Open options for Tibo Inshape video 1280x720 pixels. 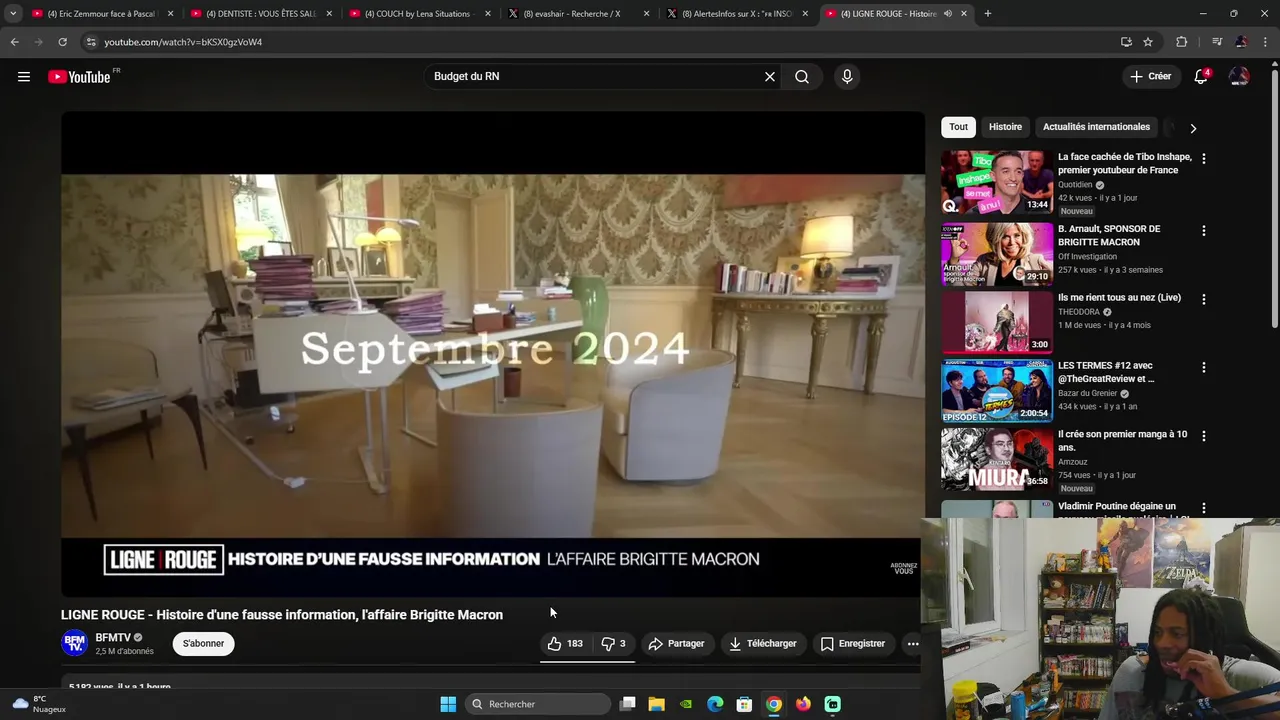[x=1203, y=159]
